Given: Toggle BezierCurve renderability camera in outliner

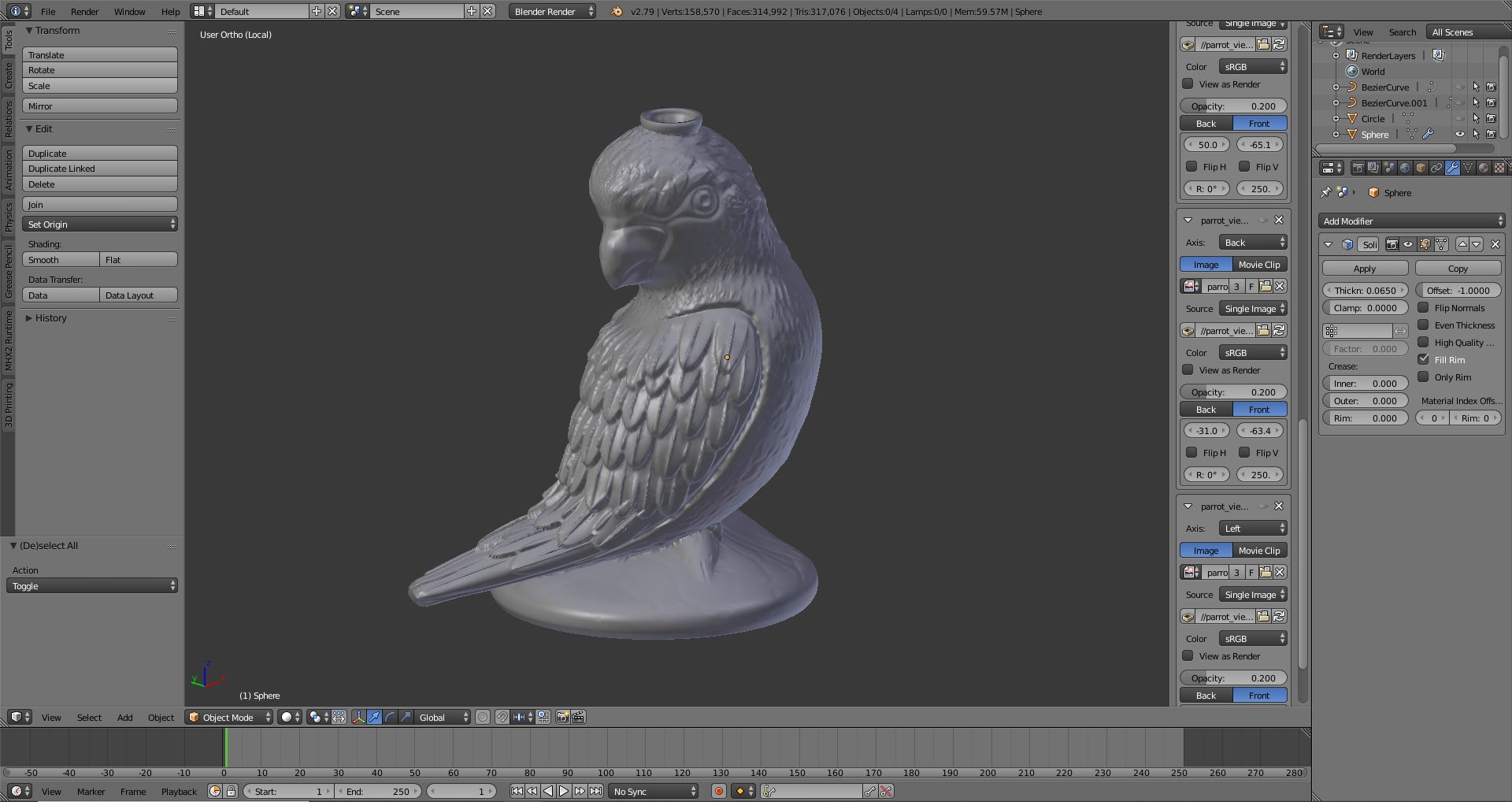Looking at the screenshot, I should tap(1491, 87).
